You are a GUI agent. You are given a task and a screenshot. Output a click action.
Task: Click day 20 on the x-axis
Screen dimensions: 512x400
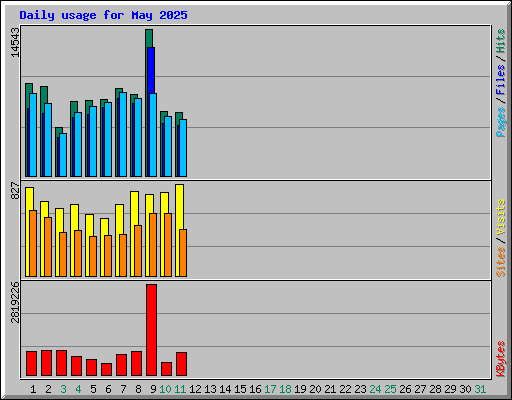tap(315, 389)
